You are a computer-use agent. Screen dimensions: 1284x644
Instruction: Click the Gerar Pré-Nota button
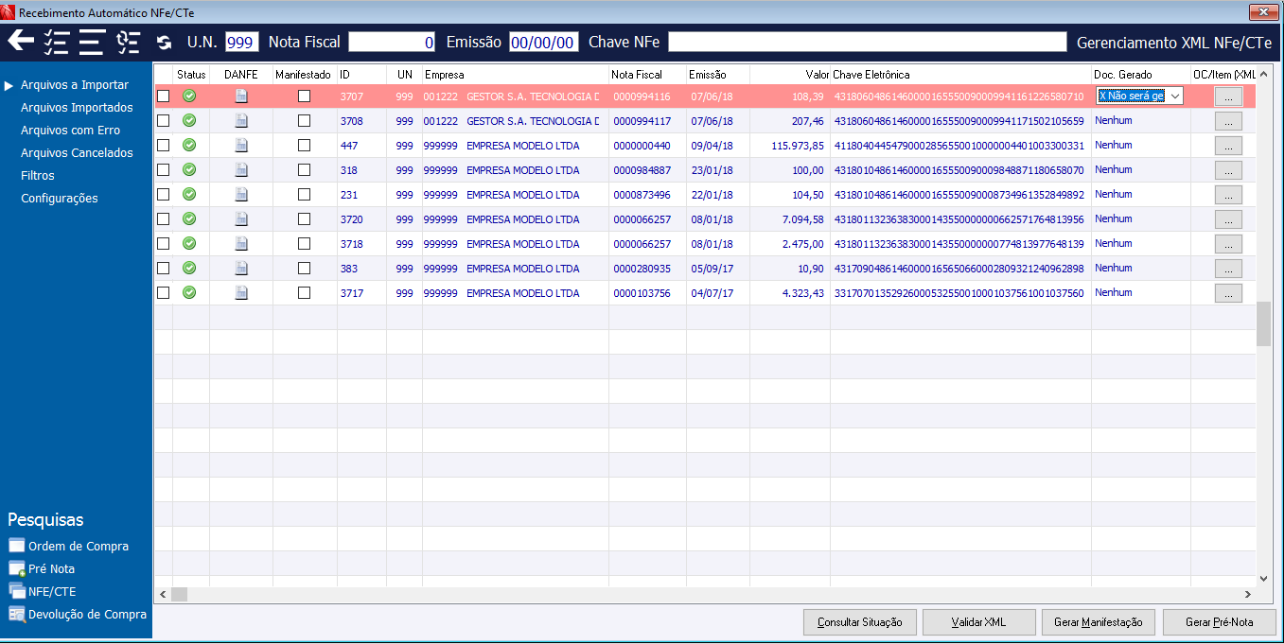point(1218,622)
